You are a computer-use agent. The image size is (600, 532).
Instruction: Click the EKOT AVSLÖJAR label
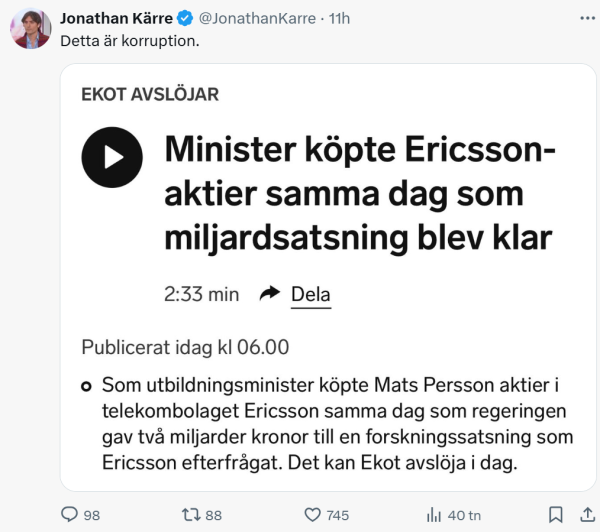[x=150, y=95]
